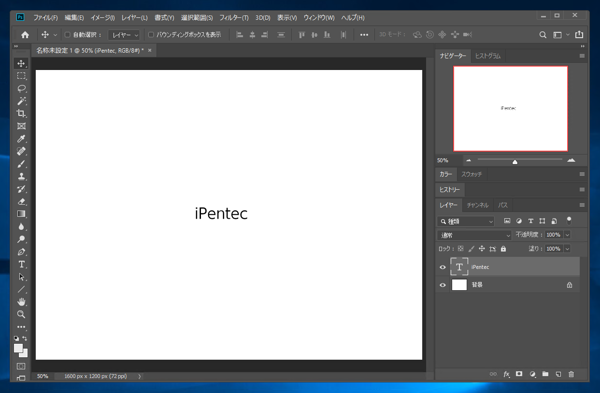Viewport: 600px width, 393px height.
Task: Select the Magic Wand tool
Action: tap(21, 101)
